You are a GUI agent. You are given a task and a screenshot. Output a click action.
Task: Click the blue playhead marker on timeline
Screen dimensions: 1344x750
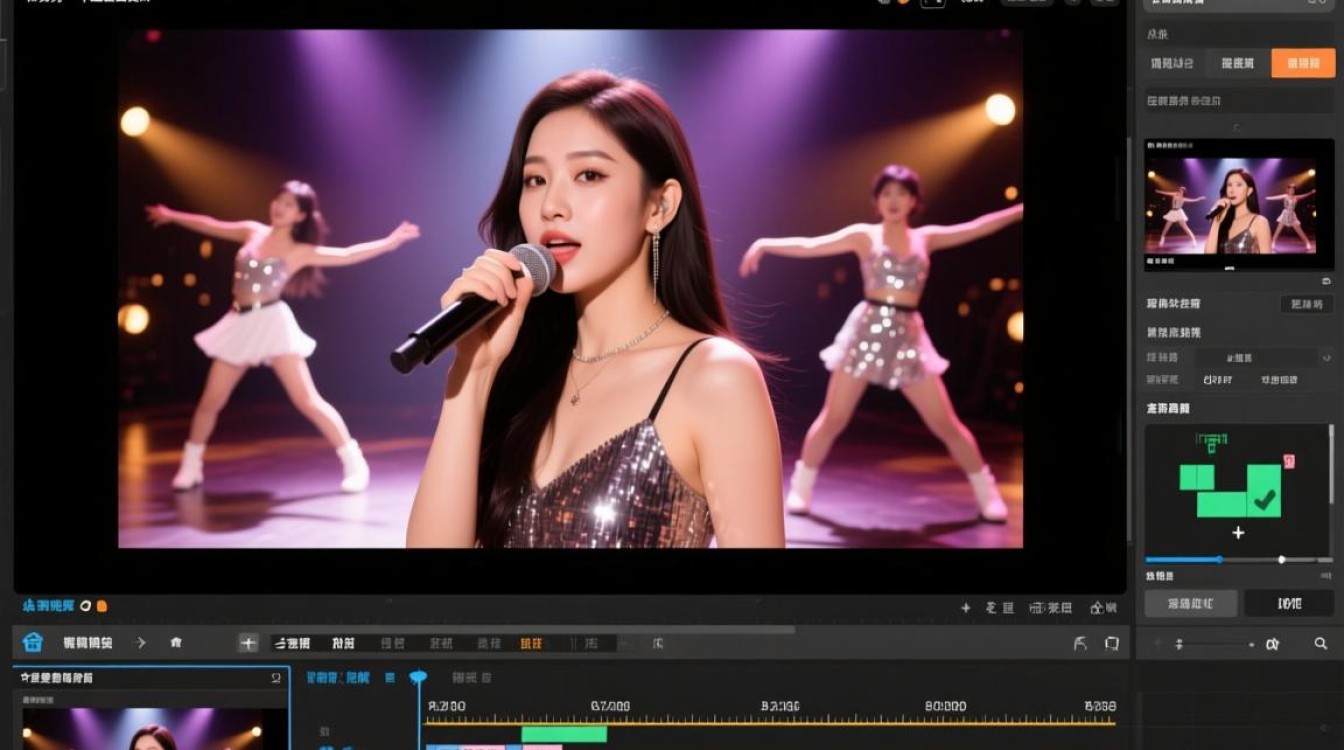tap(418, 678)
